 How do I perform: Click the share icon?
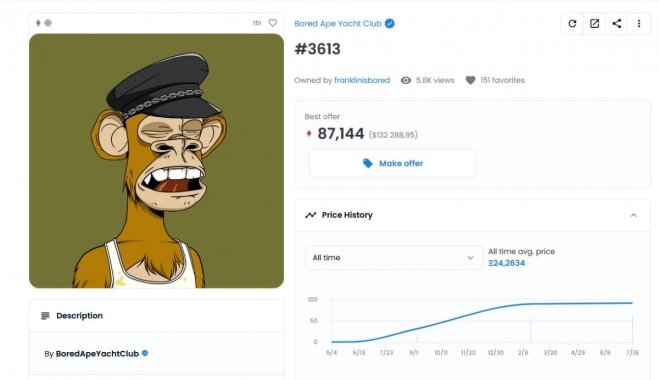[617, 24]
